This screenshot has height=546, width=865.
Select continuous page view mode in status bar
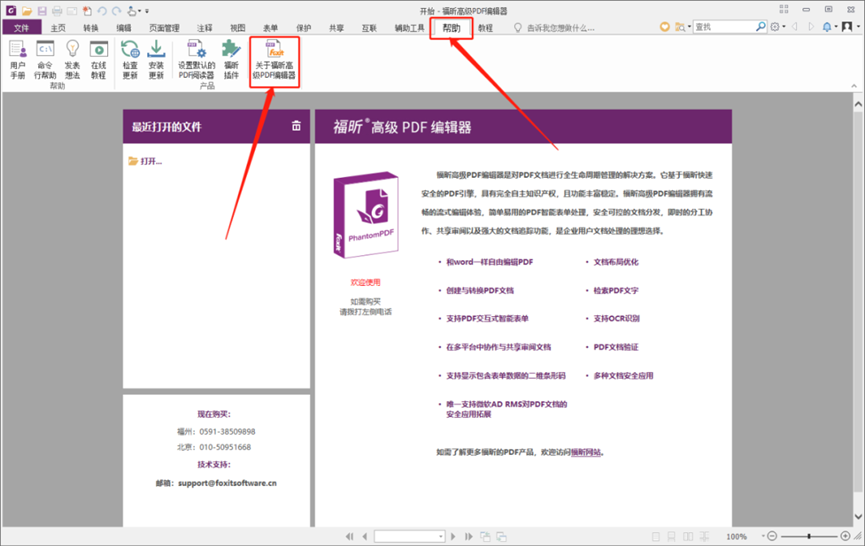click(x=671, y=536)
